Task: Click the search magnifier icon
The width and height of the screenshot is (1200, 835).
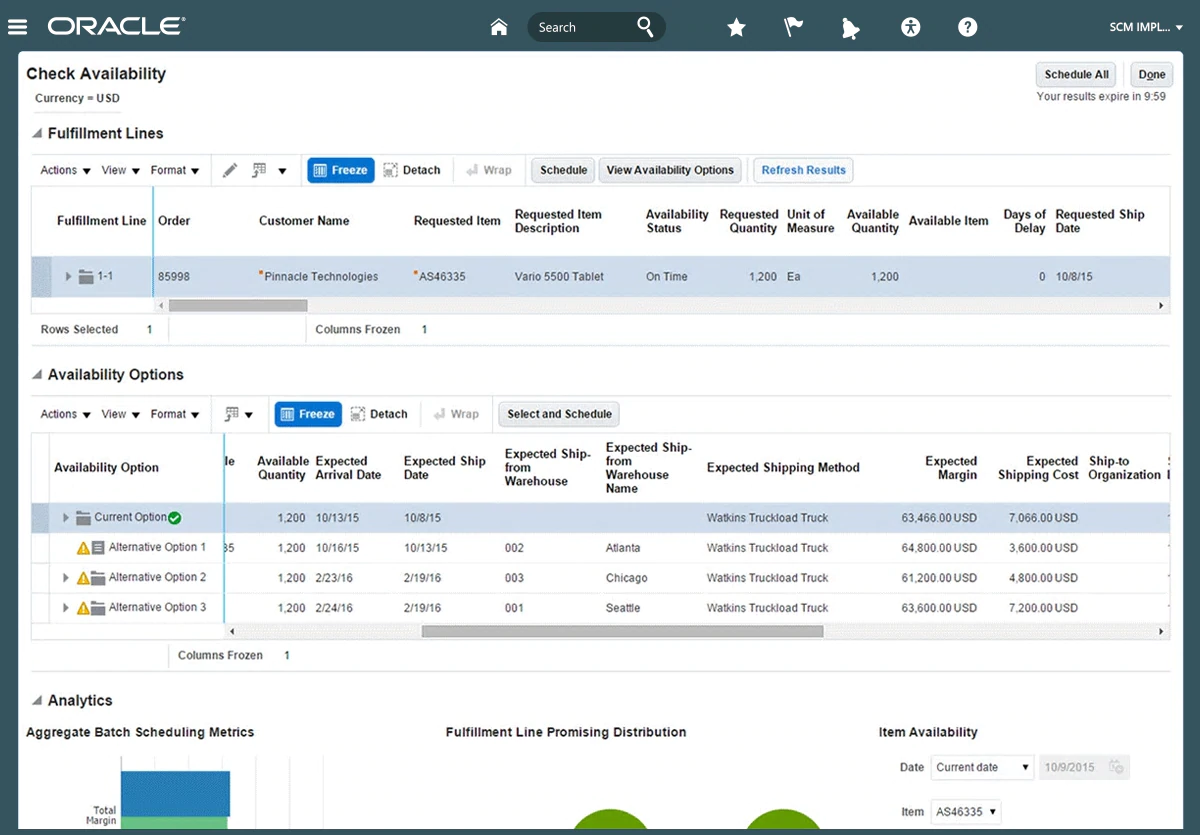Action: (646, 27)
